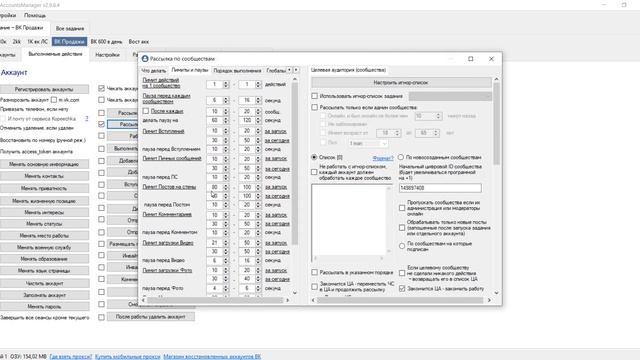
Task: Click the После работы удалить аккаунт button
Action: click(x=151, y=316)
